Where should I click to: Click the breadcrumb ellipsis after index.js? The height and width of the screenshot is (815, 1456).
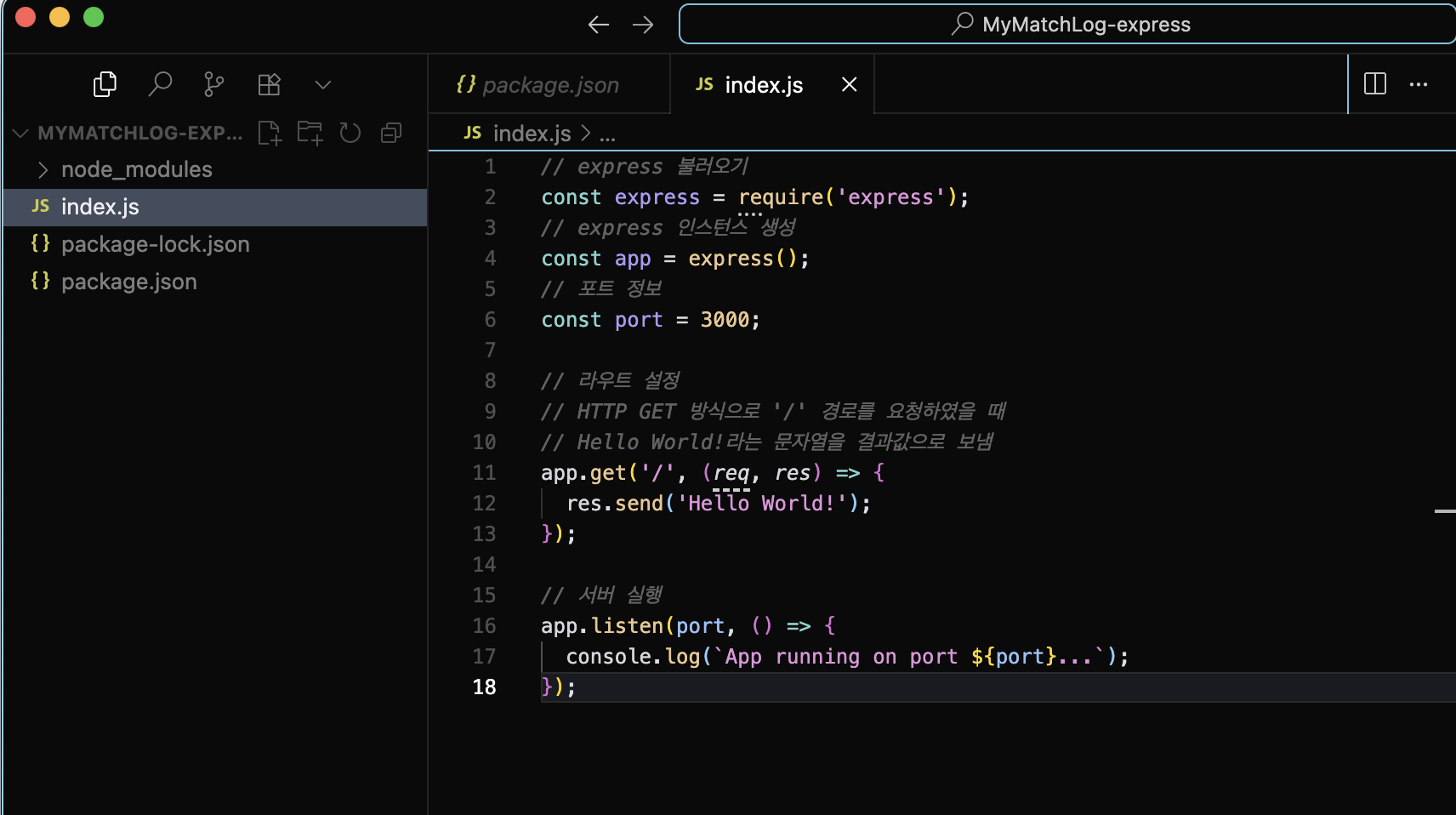607,134
